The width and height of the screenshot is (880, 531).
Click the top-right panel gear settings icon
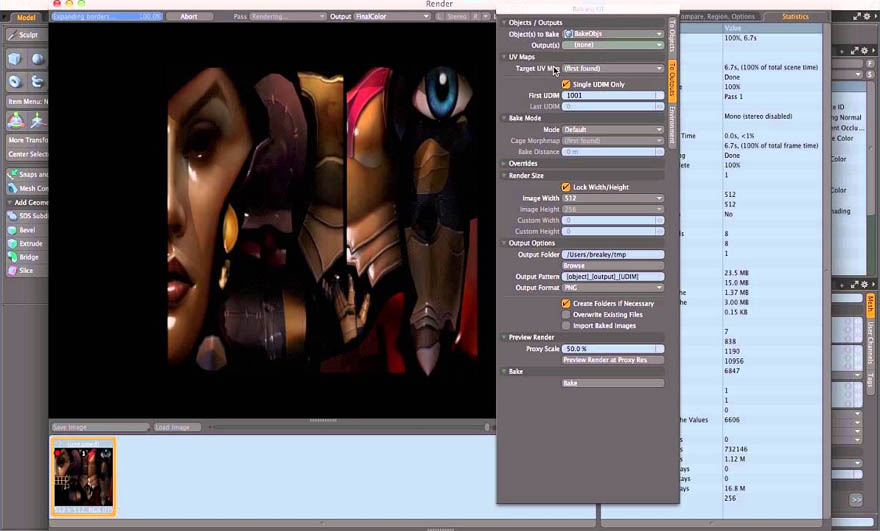click(867, 16)
